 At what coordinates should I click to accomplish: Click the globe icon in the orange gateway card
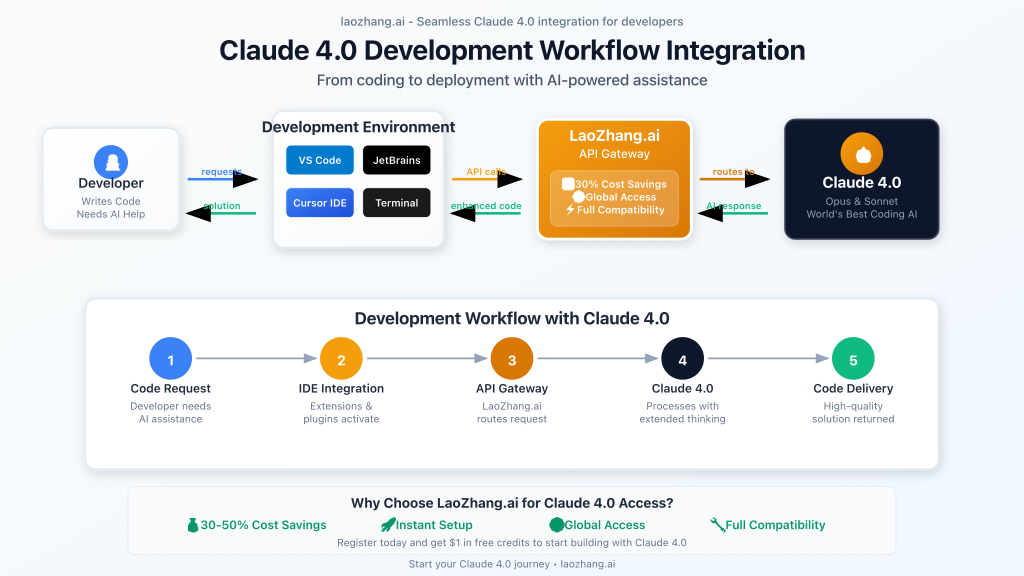579,197
